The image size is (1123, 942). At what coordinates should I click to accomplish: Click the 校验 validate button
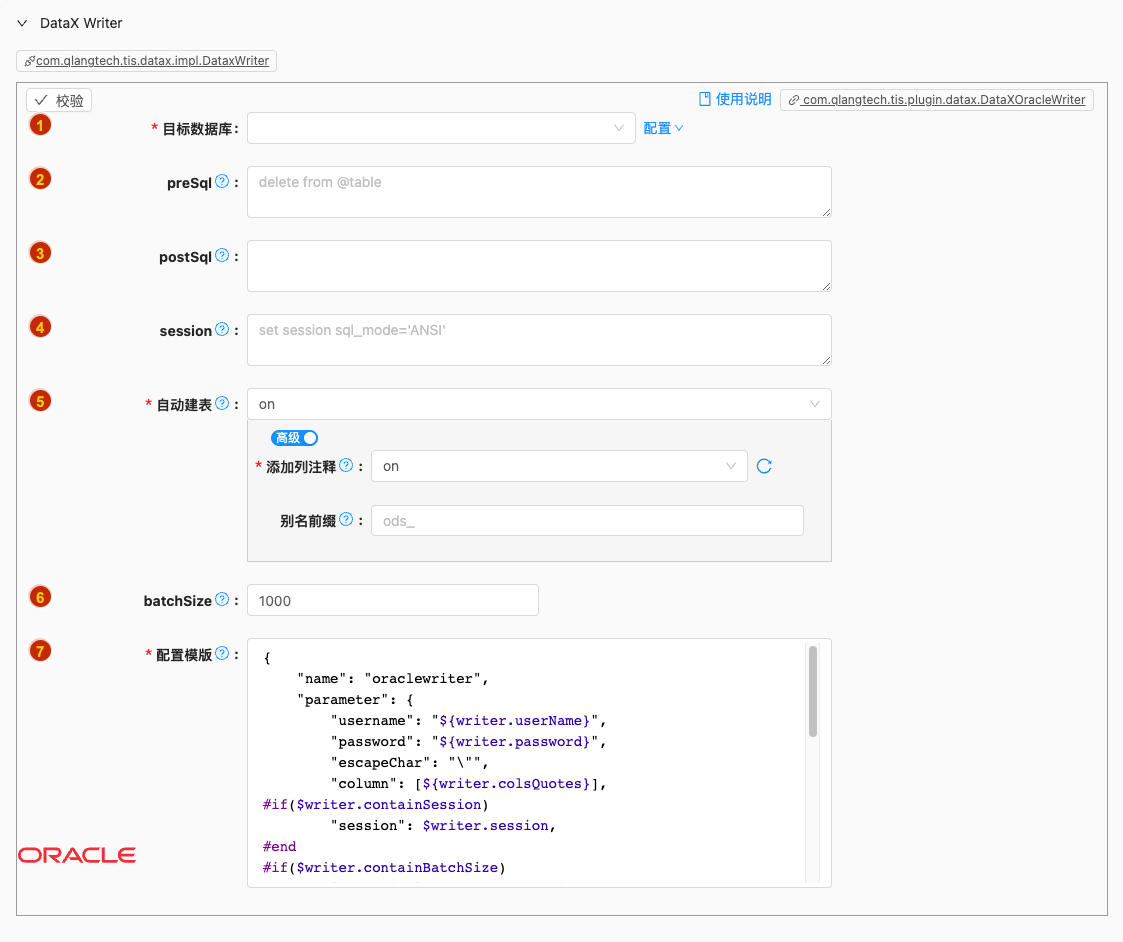tap(59, 100)
